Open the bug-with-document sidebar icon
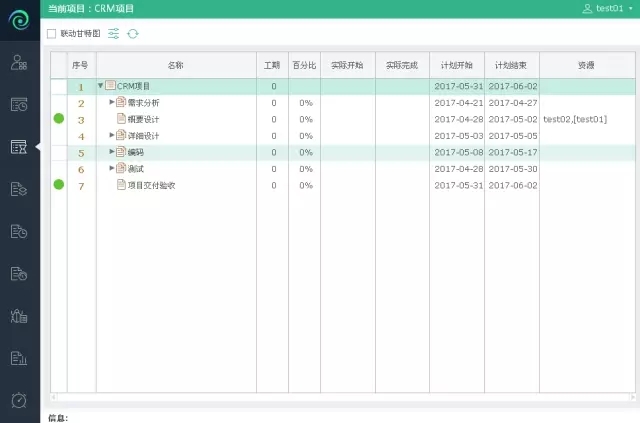640x423 pixels. [19, 316]
